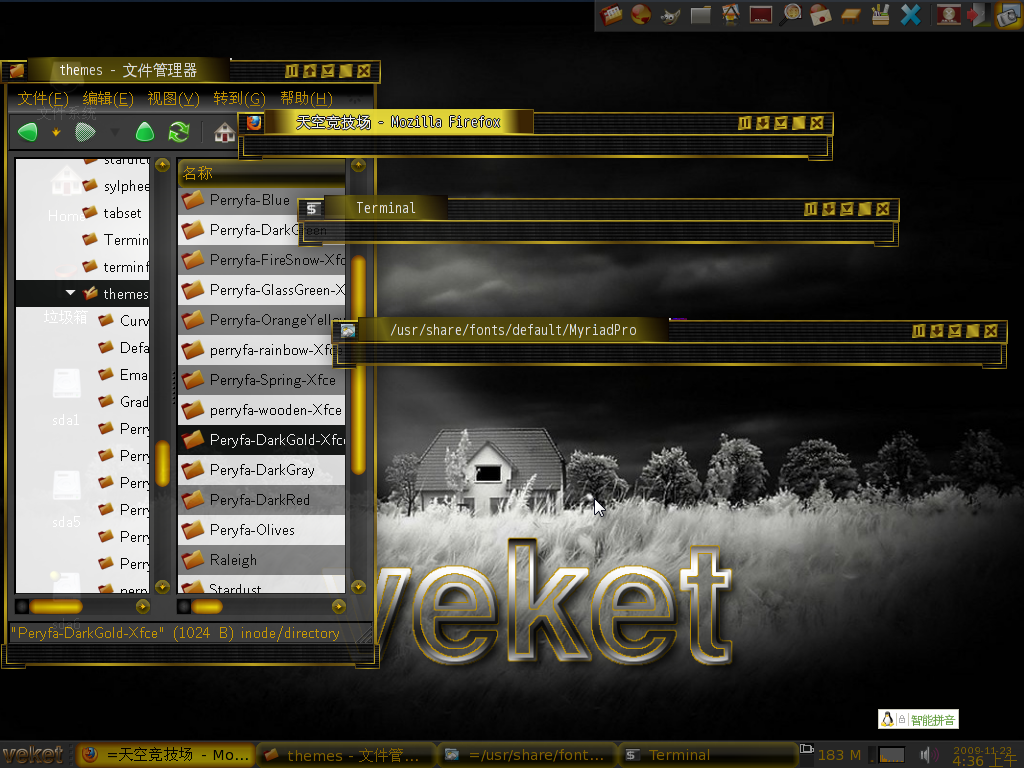Select the Emacs folder in tree
Screen dimensions: 1024x768
point(124,374)
